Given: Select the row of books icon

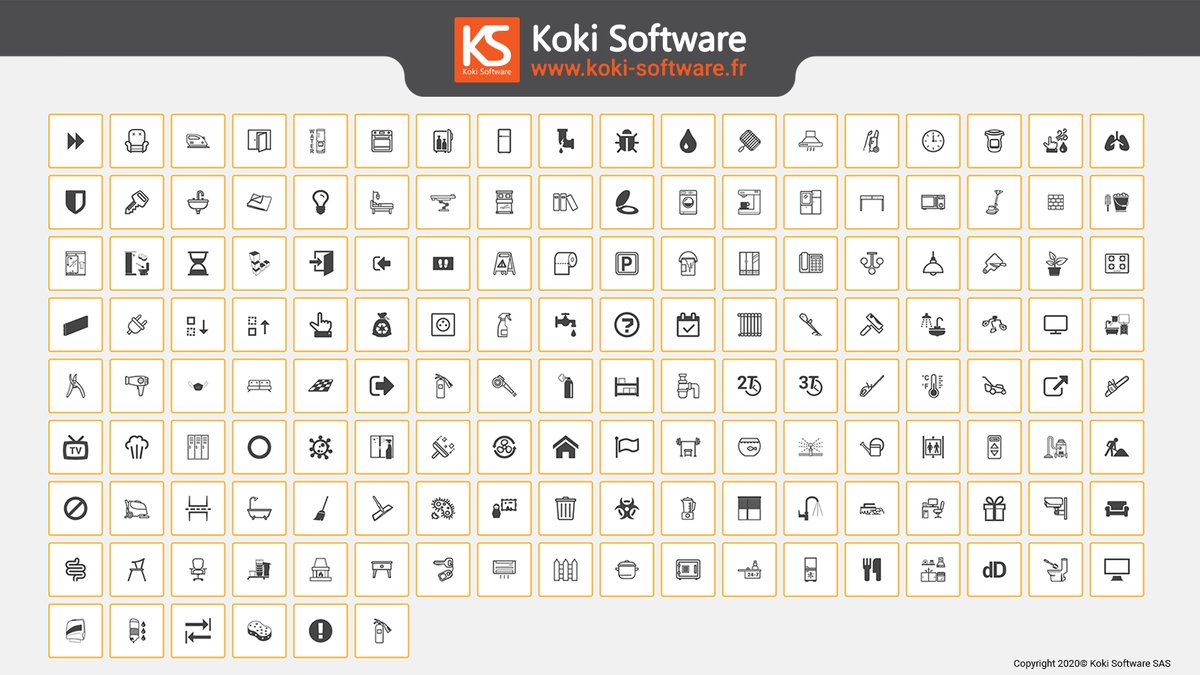Looking at the screenshot, I should click(566, 202).
